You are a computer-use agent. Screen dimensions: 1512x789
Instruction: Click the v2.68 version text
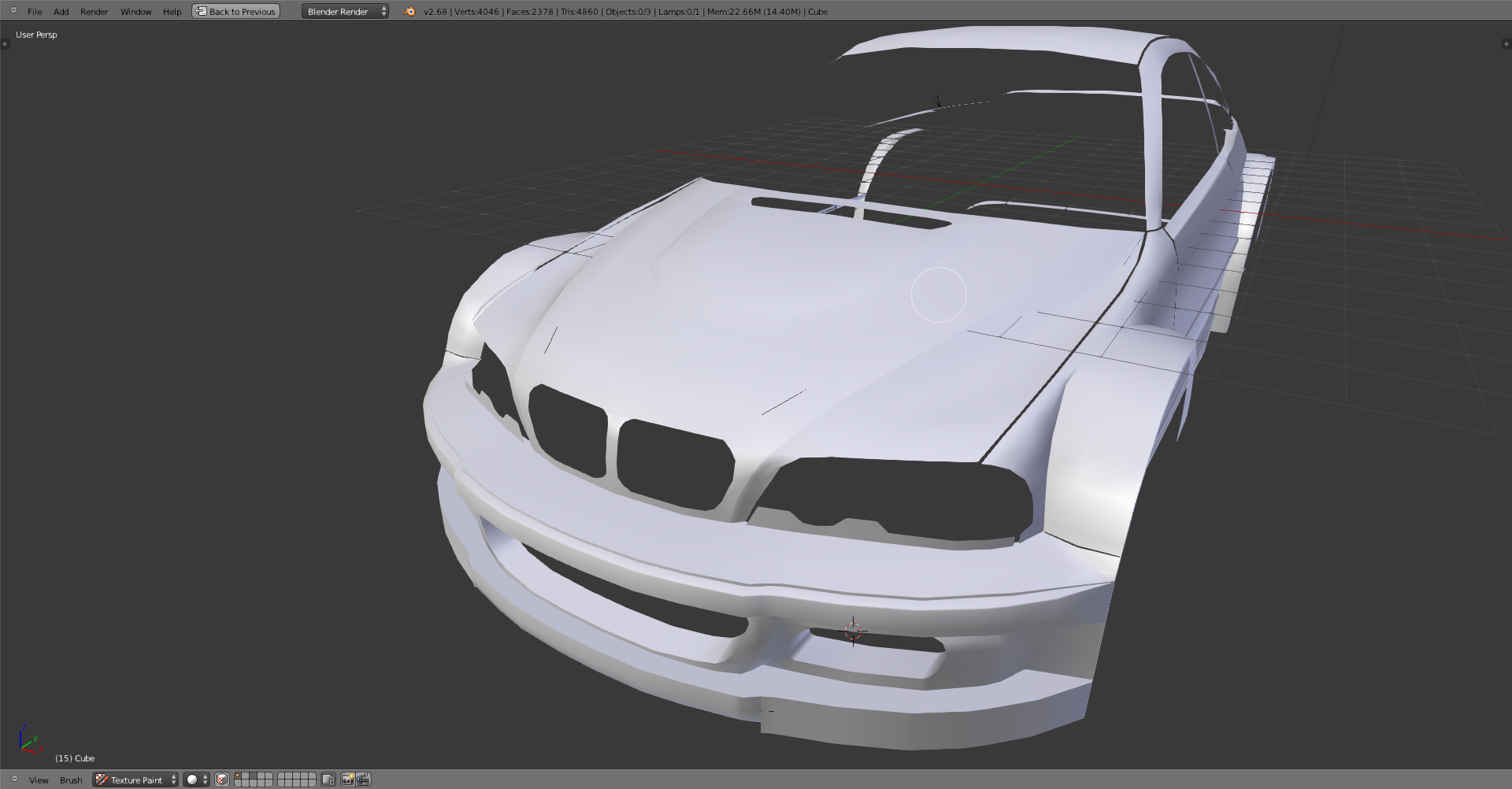pos(435,12)
